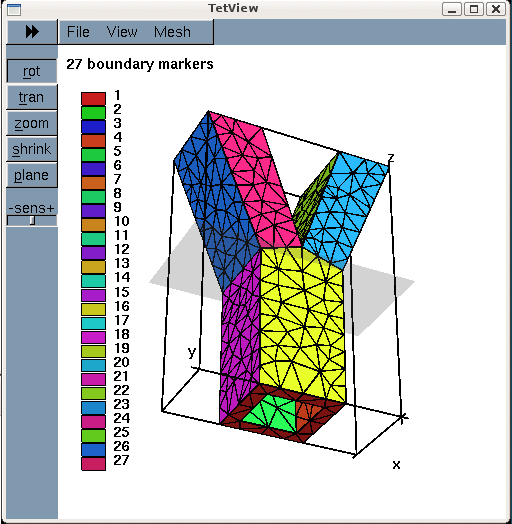Viewport: 512px width, 524px height.
Task: Click the olive swatch for marker 19
Action: coord(94,352)
